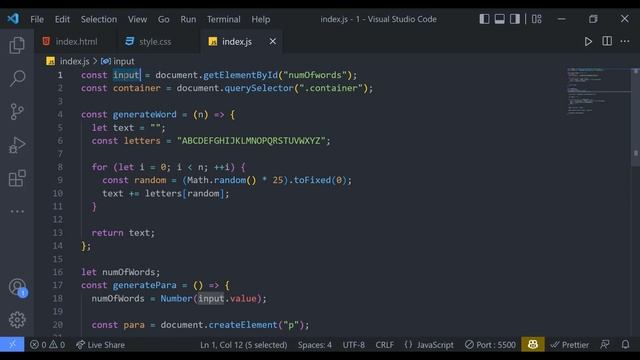This screenshot has width=640, height=360.
Task: Open the Go menu
Action: point(164,19)
